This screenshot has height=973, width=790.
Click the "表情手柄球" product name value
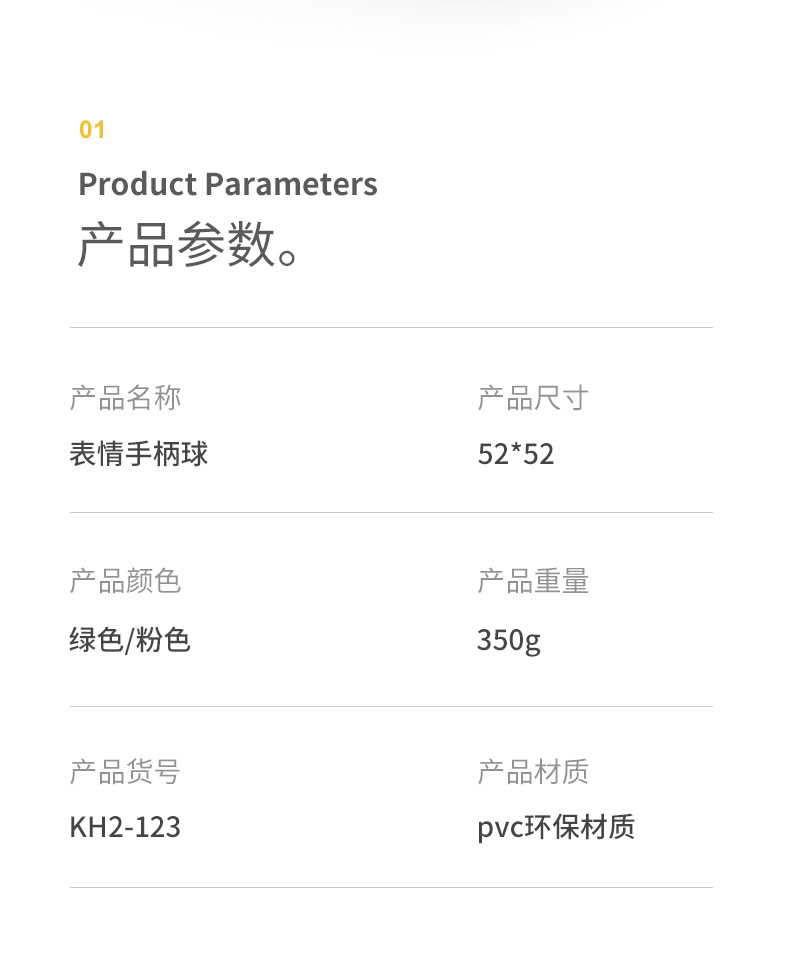139,454
